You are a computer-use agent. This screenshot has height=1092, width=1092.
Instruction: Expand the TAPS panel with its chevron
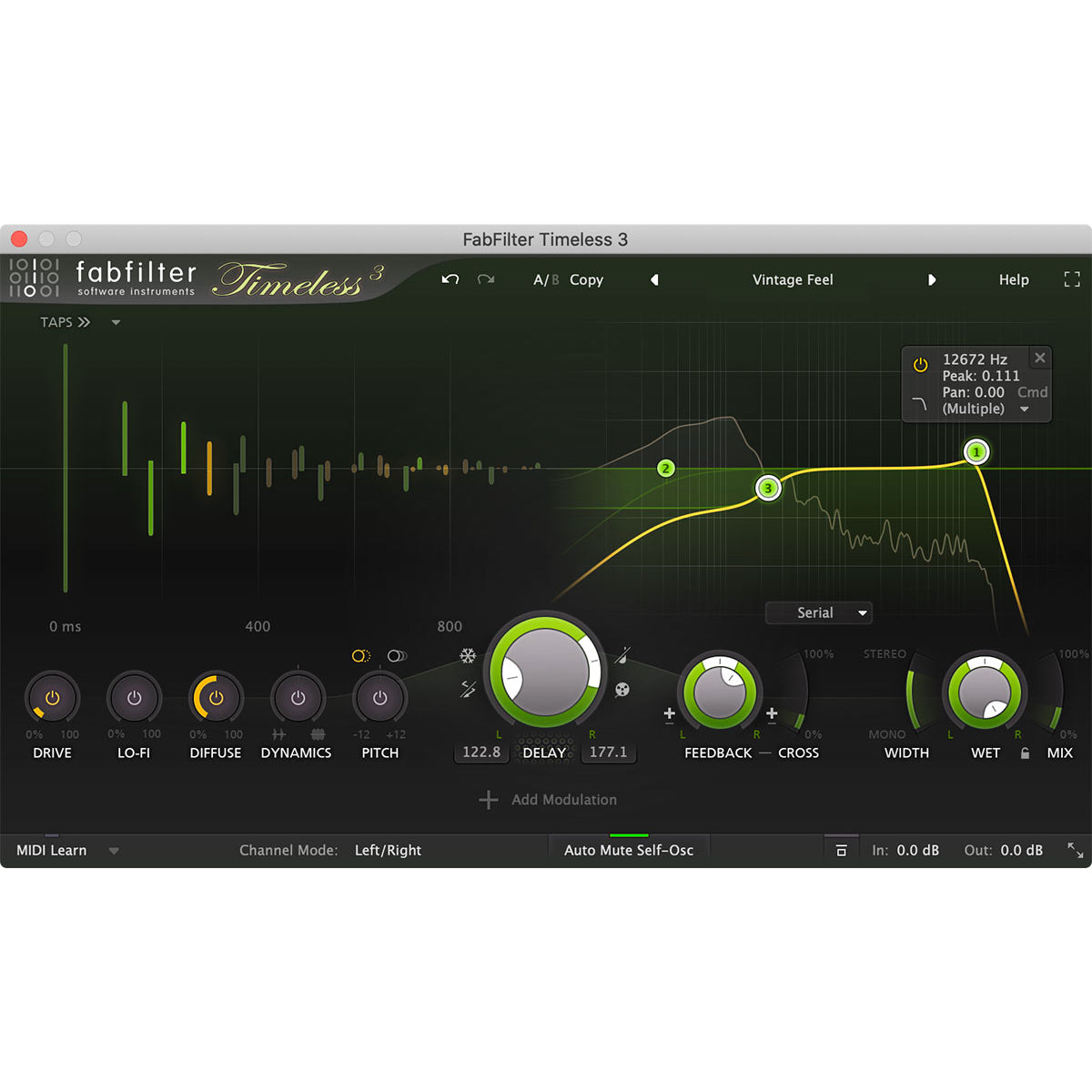point(84,321)
